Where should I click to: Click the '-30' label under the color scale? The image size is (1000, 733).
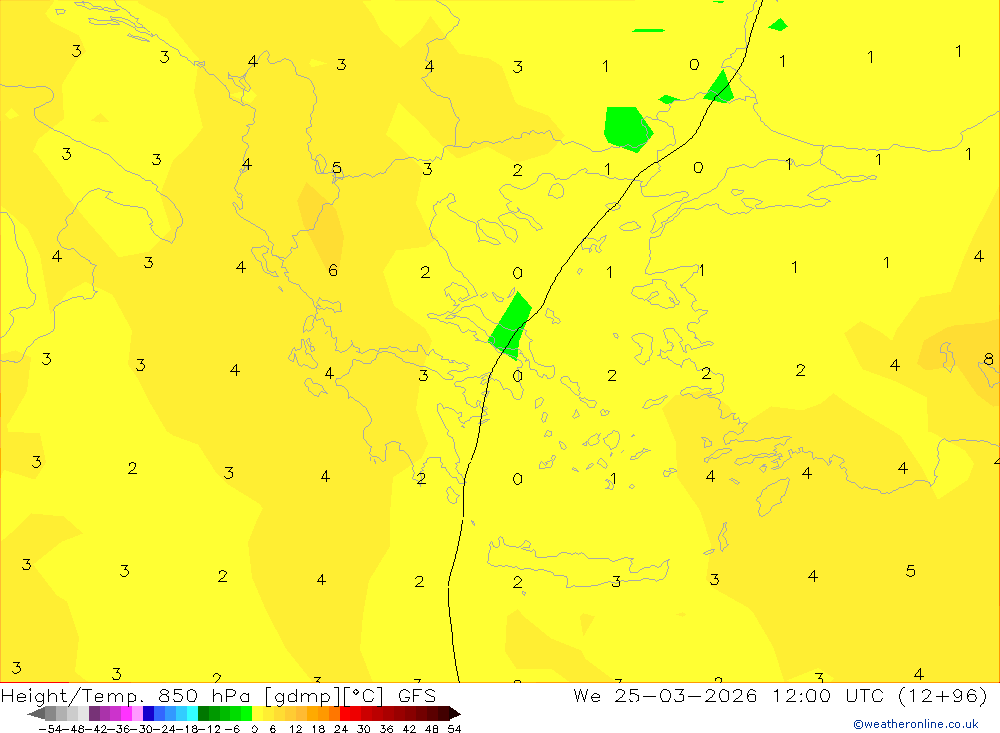[143, 729]
